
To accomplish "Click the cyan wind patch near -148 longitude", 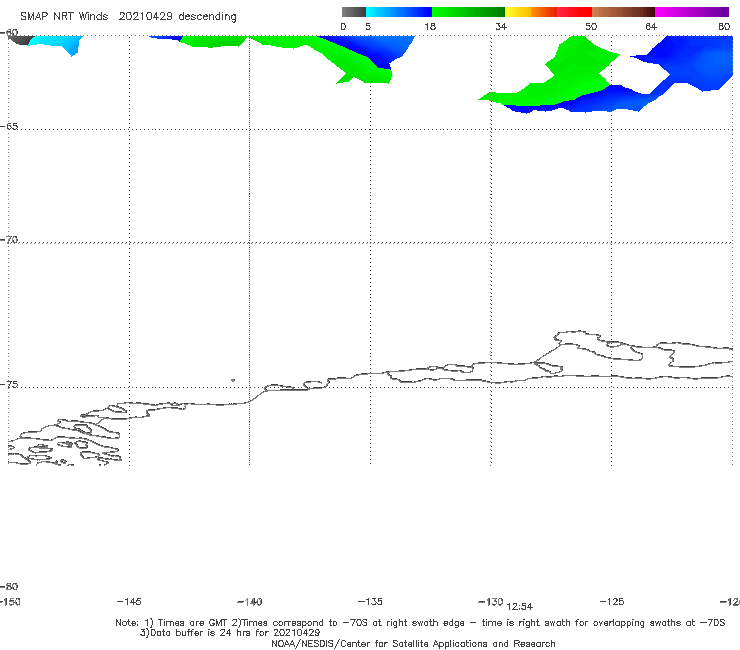I will pyautogui.click(x=57, y=43).
